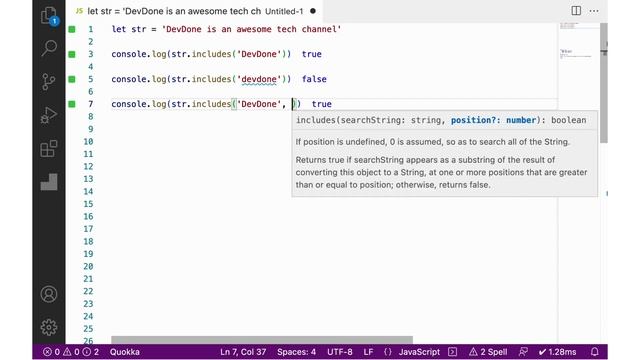Open notifications bell in status bar
640x360 pixels.
click(595, 352)
